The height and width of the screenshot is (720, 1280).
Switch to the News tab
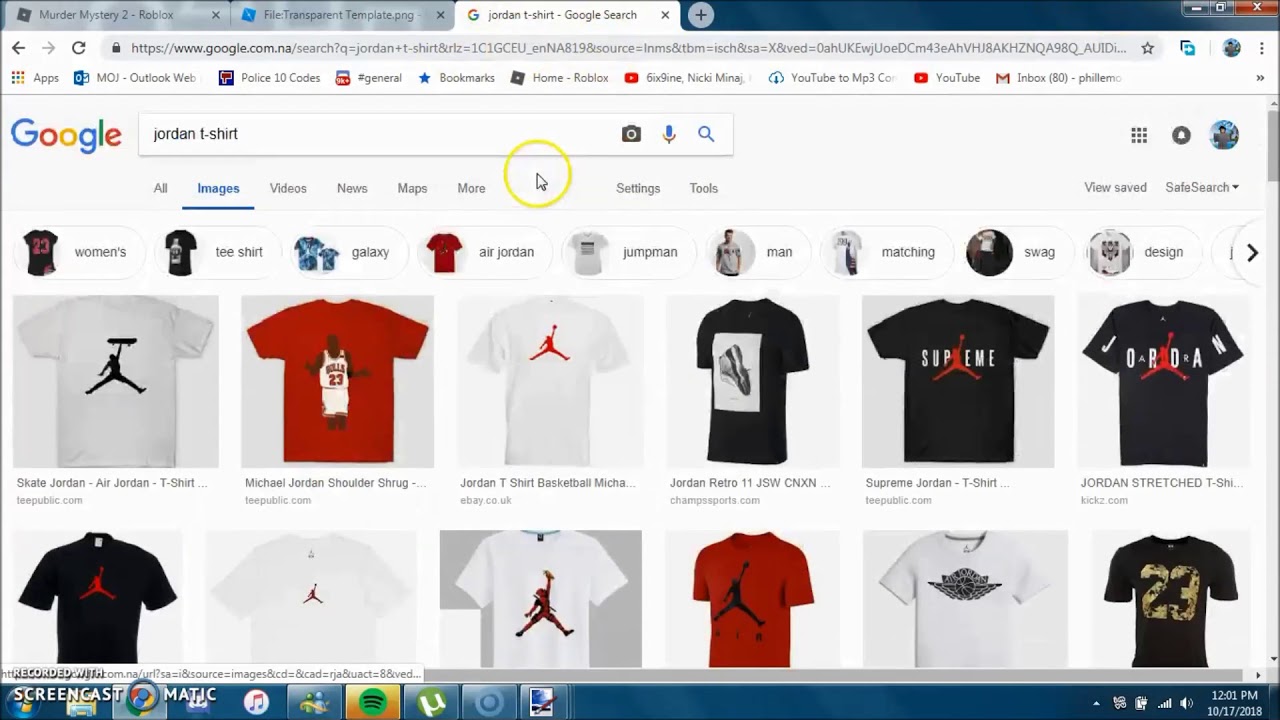pyautogui.click(x=352, y=188)
